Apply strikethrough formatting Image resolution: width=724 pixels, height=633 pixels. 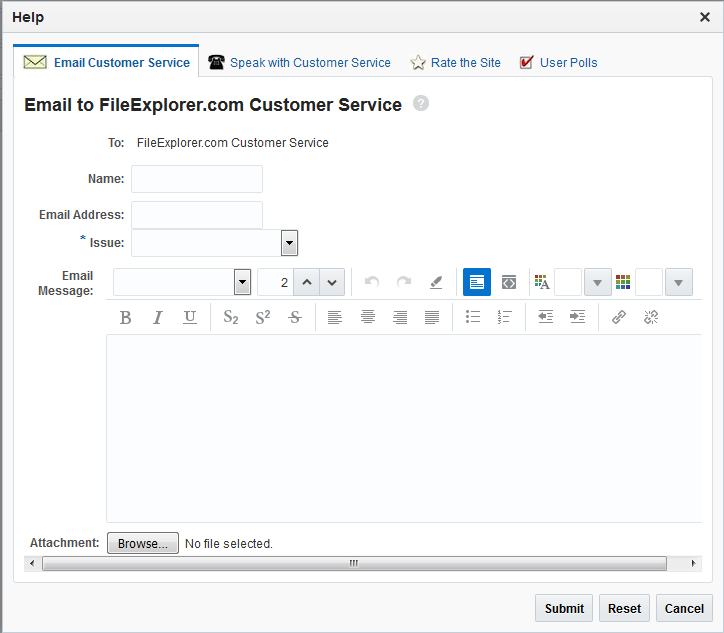[x=295, y=317]
